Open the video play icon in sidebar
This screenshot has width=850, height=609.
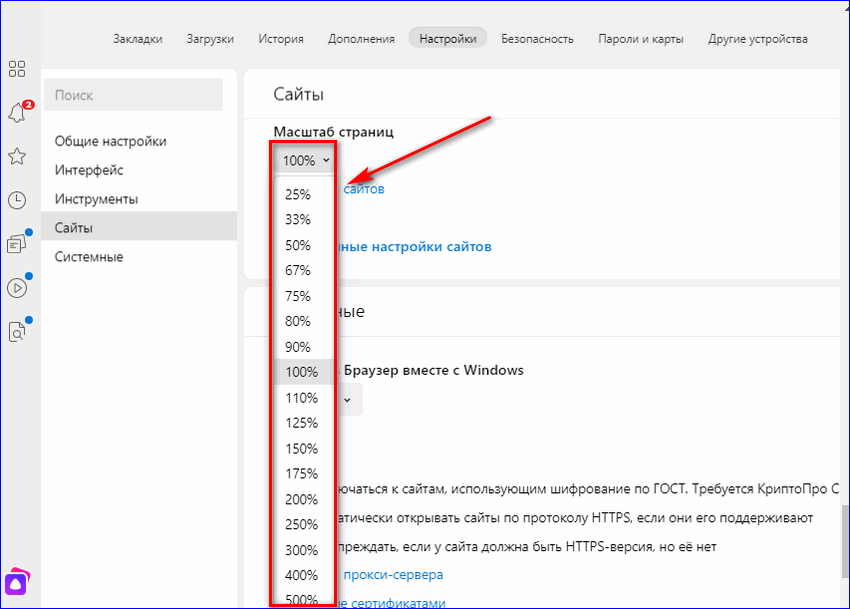pyautogui.click(x=17, y=288)
